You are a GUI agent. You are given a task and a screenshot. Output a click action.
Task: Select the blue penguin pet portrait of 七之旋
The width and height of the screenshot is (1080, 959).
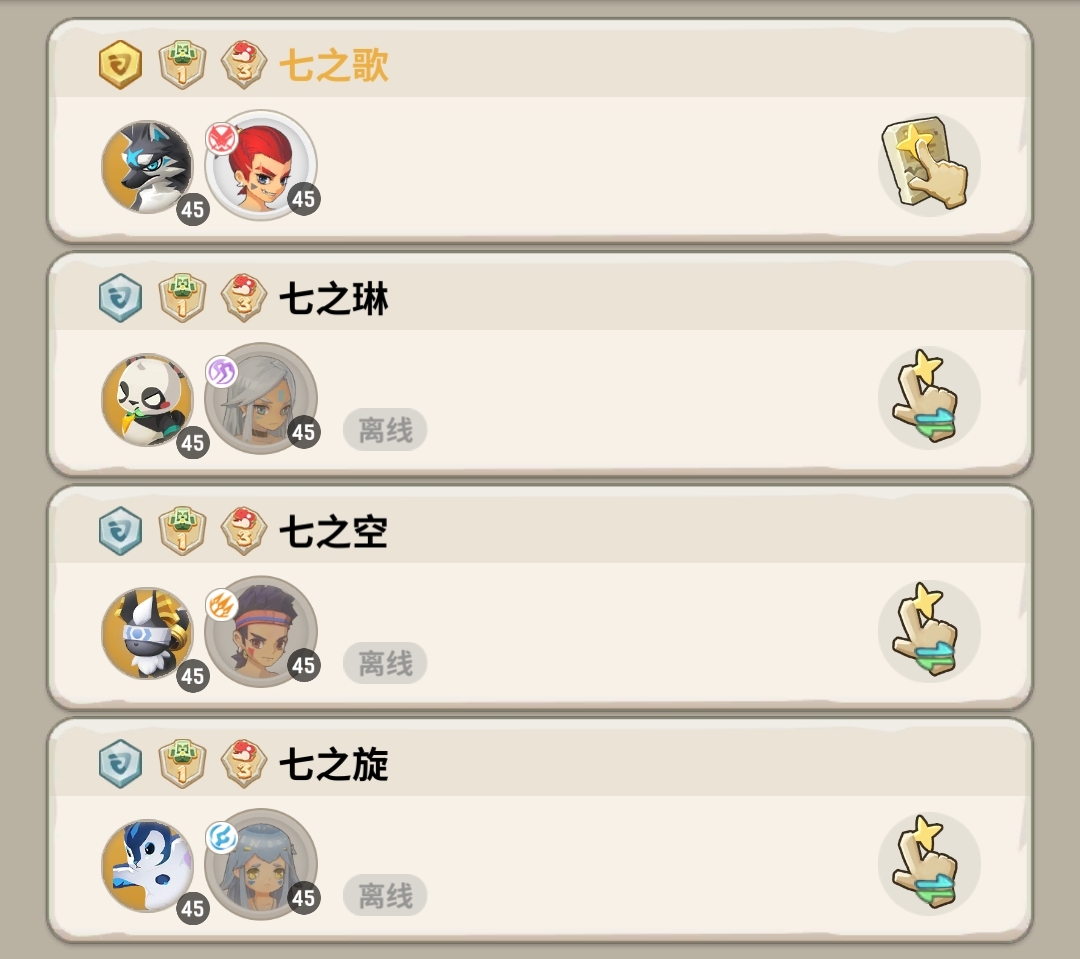click(x=147, y=866)
